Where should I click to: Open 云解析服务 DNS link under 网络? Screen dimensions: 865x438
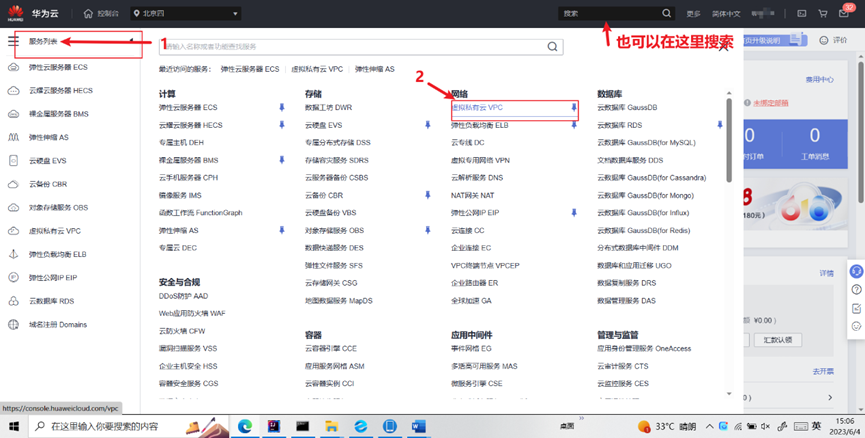pyautogui.click(x=477, y=178)
